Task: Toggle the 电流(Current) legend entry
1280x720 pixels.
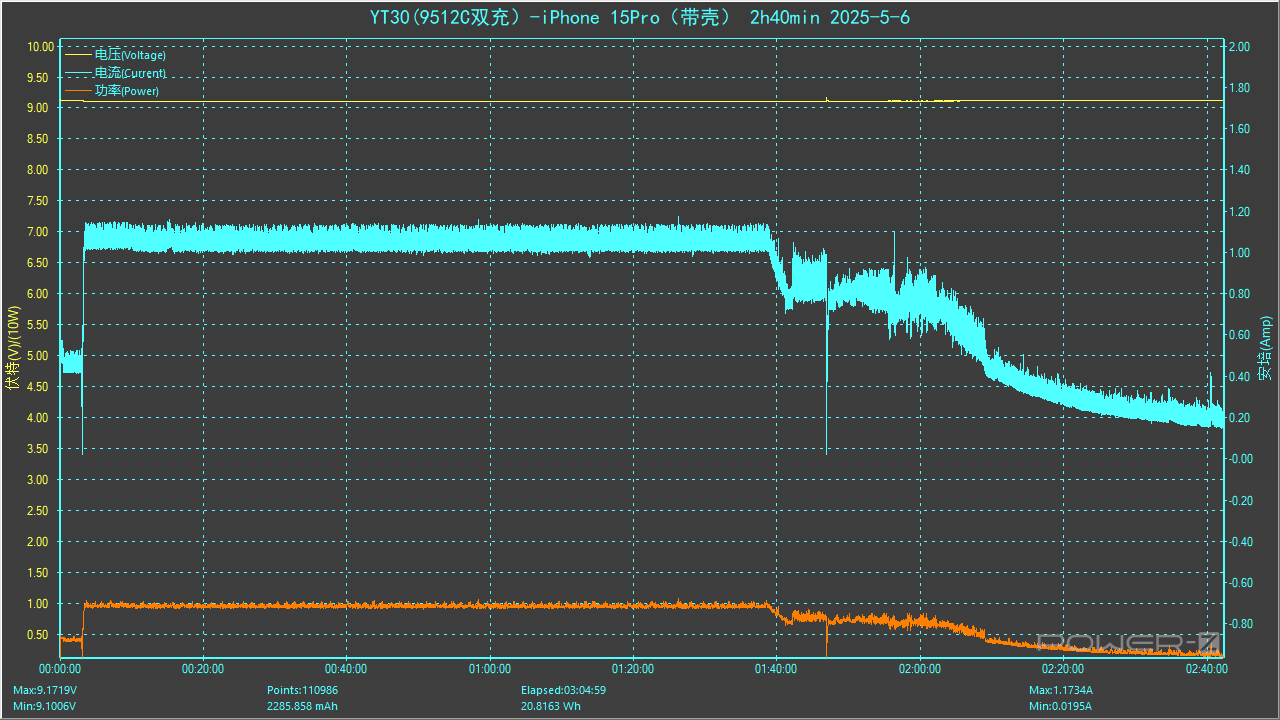Action: pyautogui.click(x=130, y=73)
